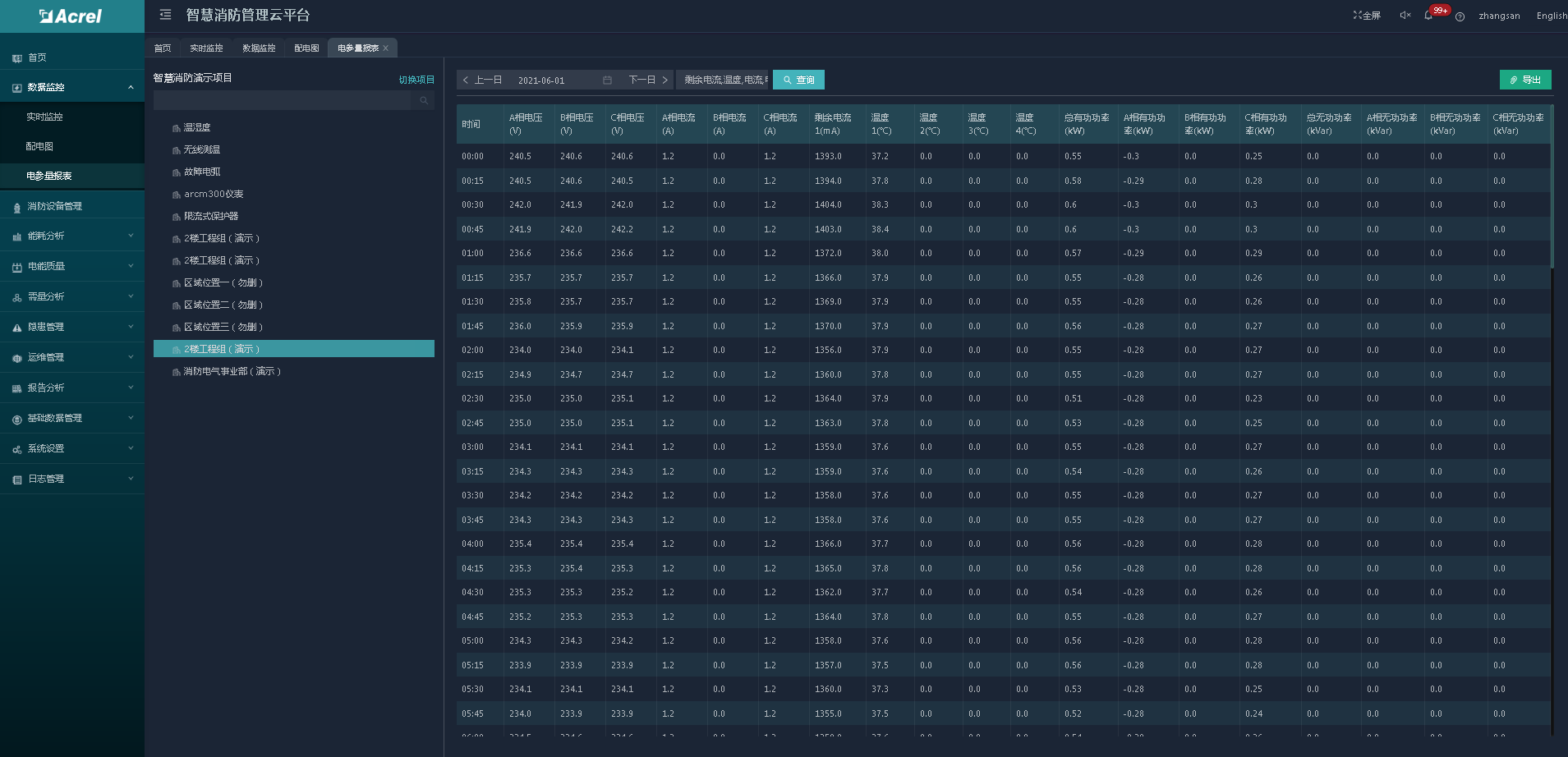Open the calendar icon beside 2021-06-01
This screenshot has width=1568, height=757.
tap(607, 80)
